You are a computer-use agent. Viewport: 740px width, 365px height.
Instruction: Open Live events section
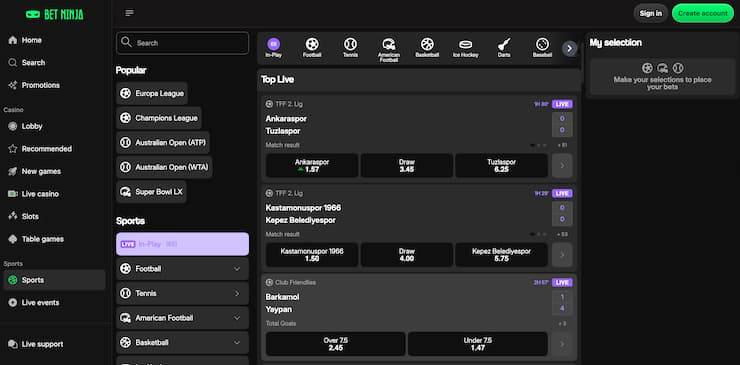click(40, 302)
